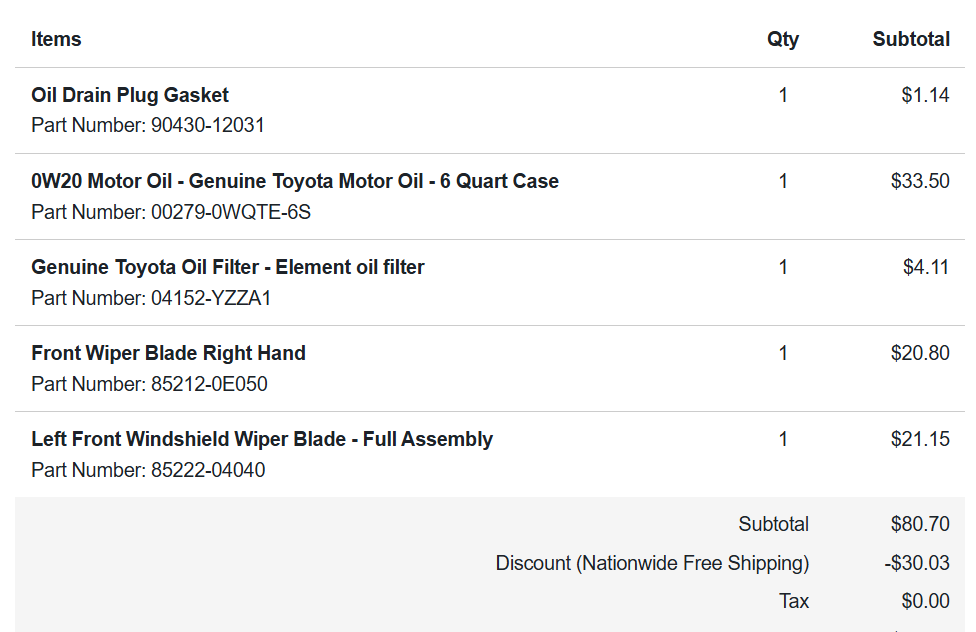Select part number 85212-0E050

point(209,383)
